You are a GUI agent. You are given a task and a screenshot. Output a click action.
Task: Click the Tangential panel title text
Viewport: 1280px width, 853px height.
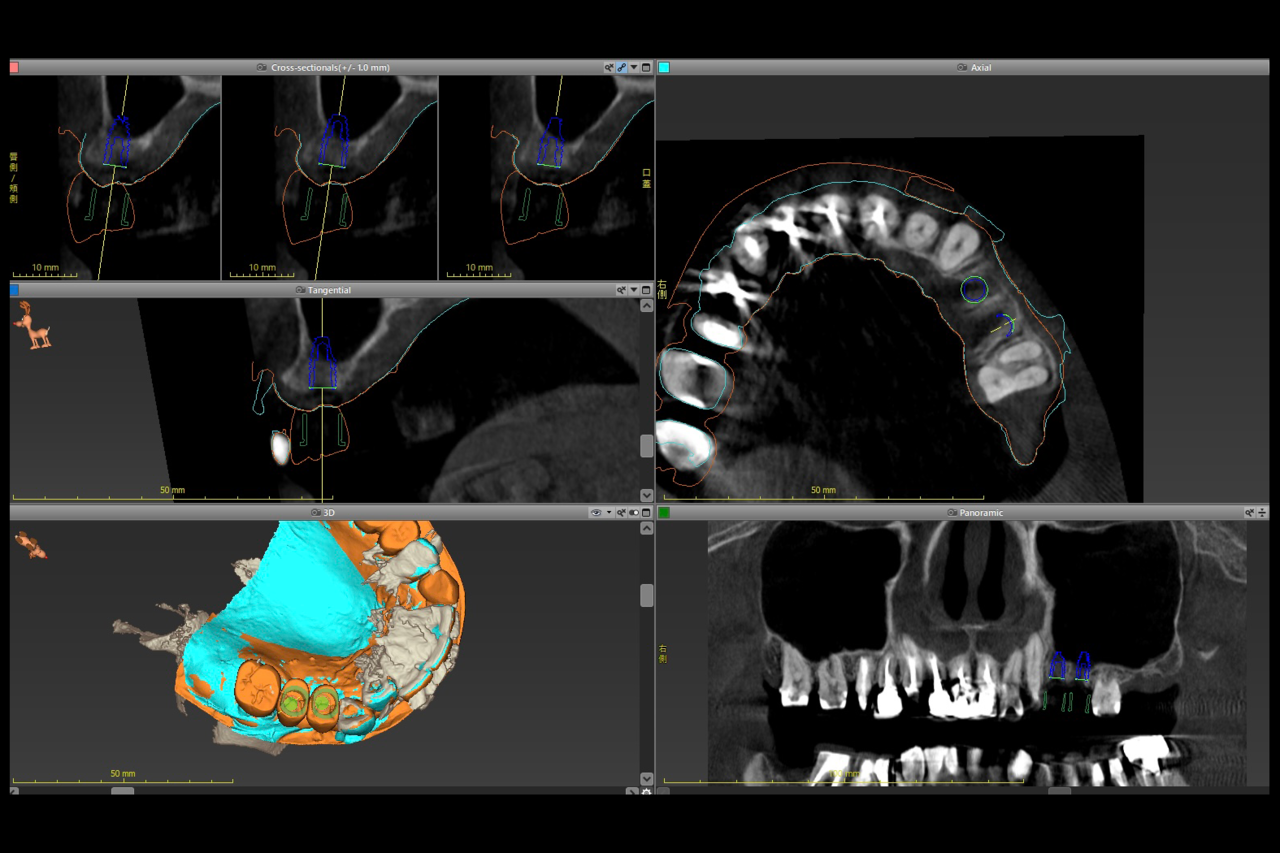point(329,290)
